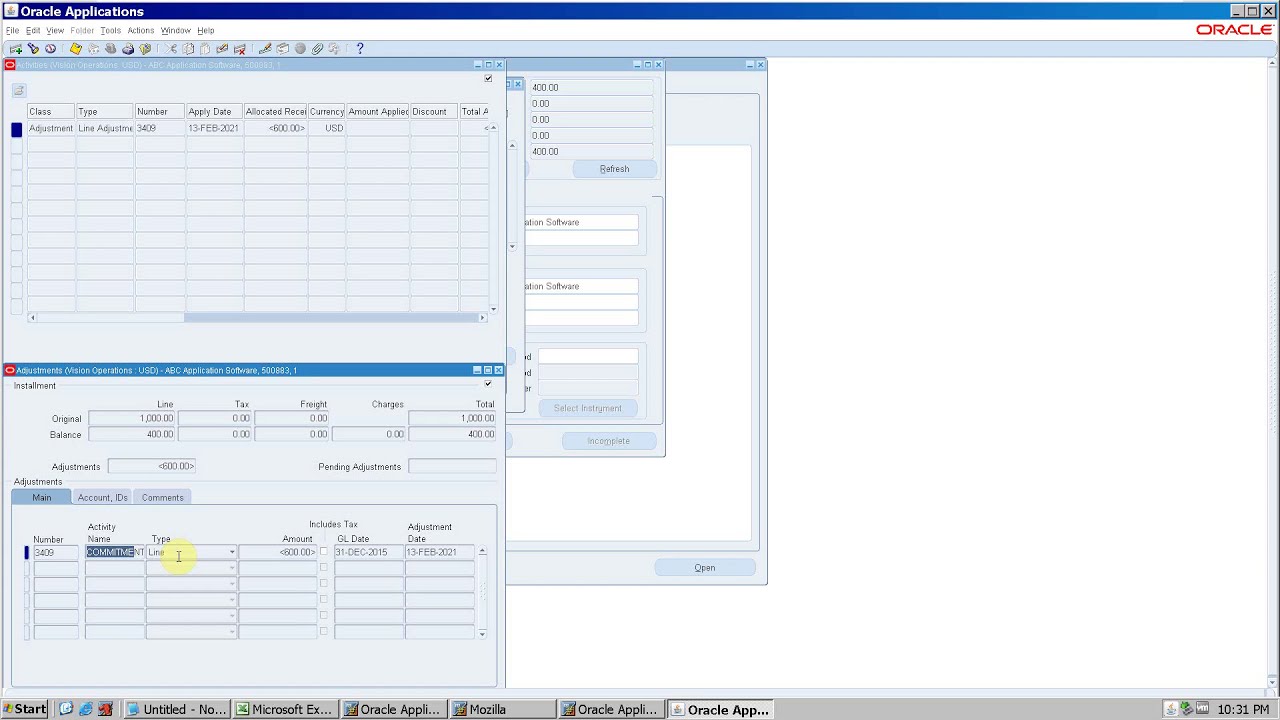The width and height of the screenshot is (1280, 720).
Task: Click the Clear Record eraser icon
Action: point(222,48)
